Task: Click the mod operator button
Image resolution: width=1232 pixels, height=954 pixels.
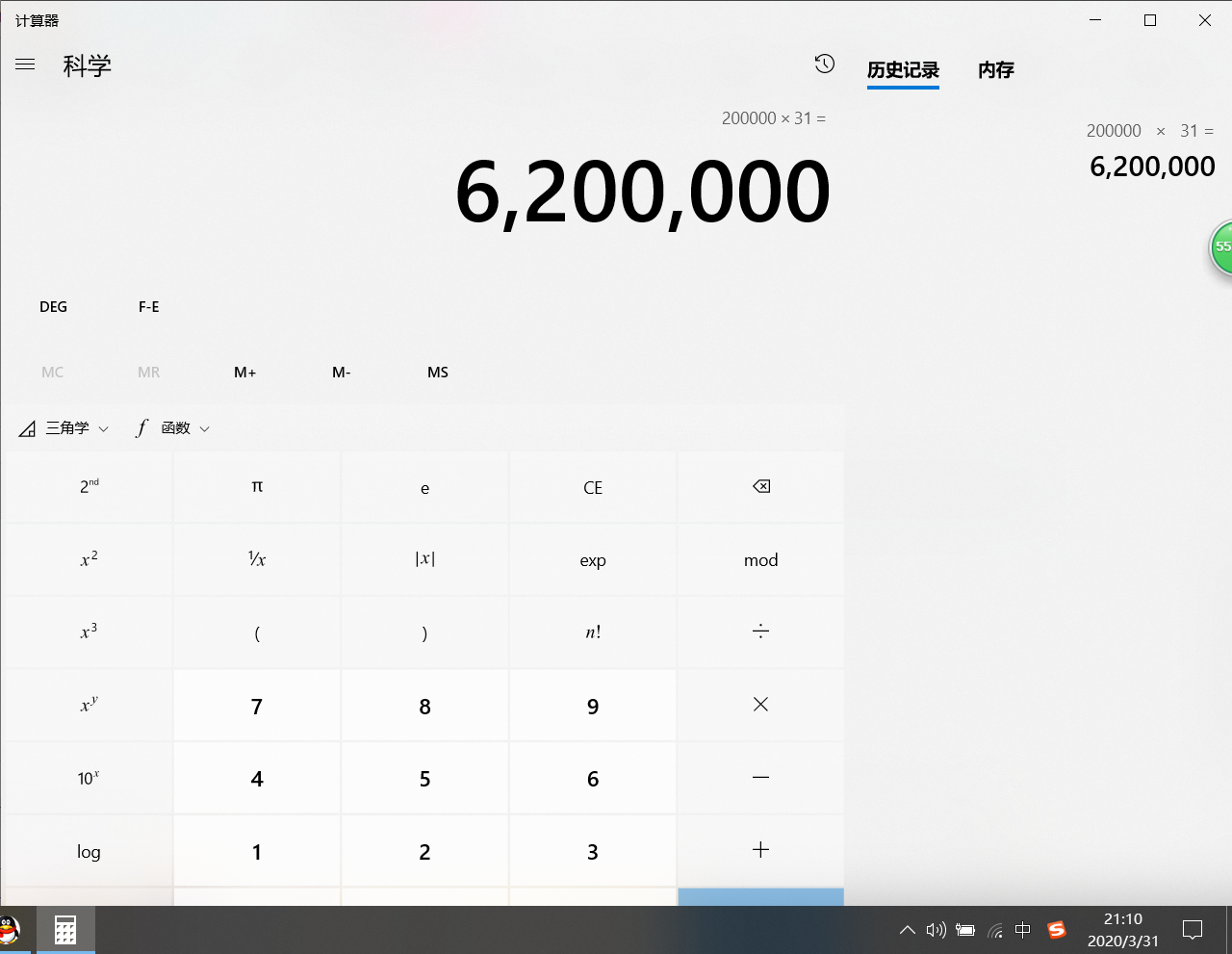Action: tap(760, 560)
